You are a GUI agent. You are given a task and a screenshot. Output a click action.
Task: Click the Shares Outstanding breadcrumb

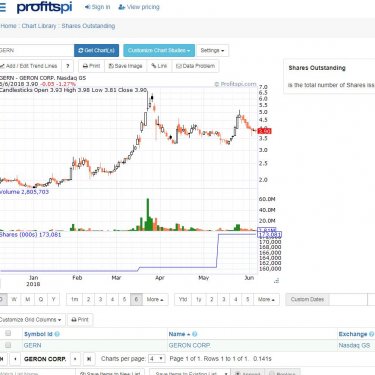tap(88, 26)
